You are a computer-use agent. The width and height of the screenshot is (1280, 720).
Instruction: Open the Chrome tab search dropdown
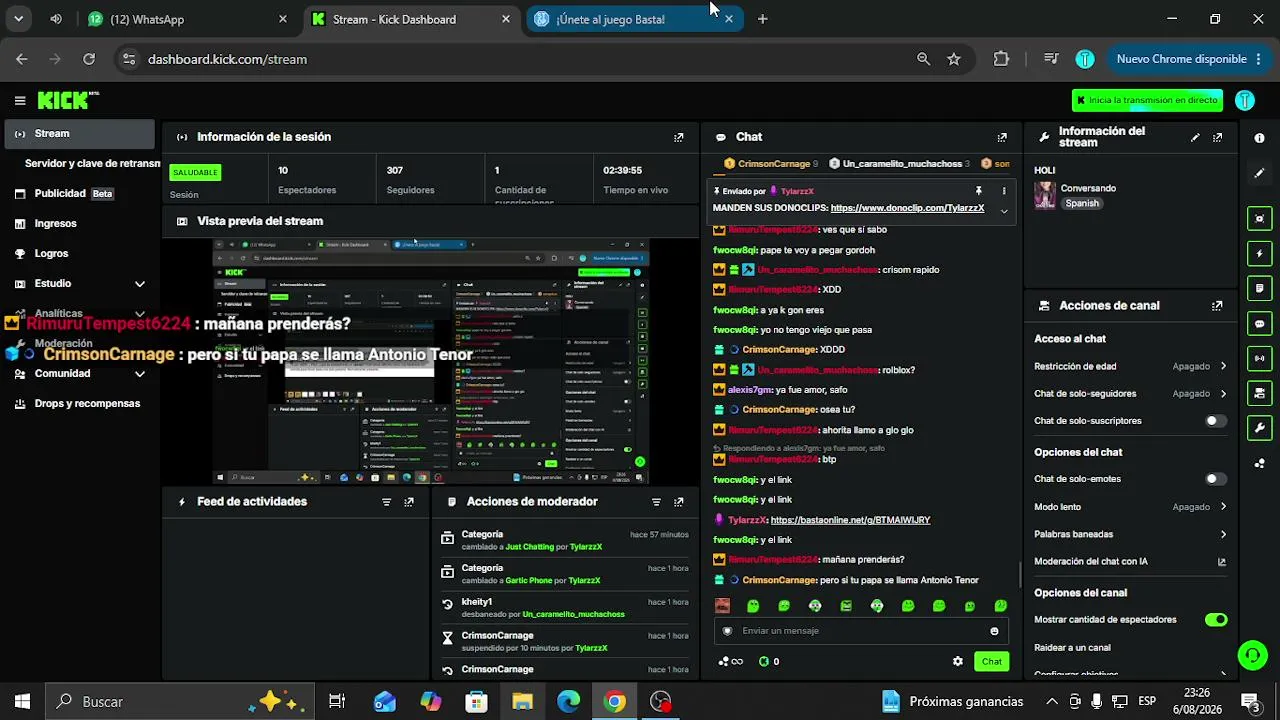[18, 19]
